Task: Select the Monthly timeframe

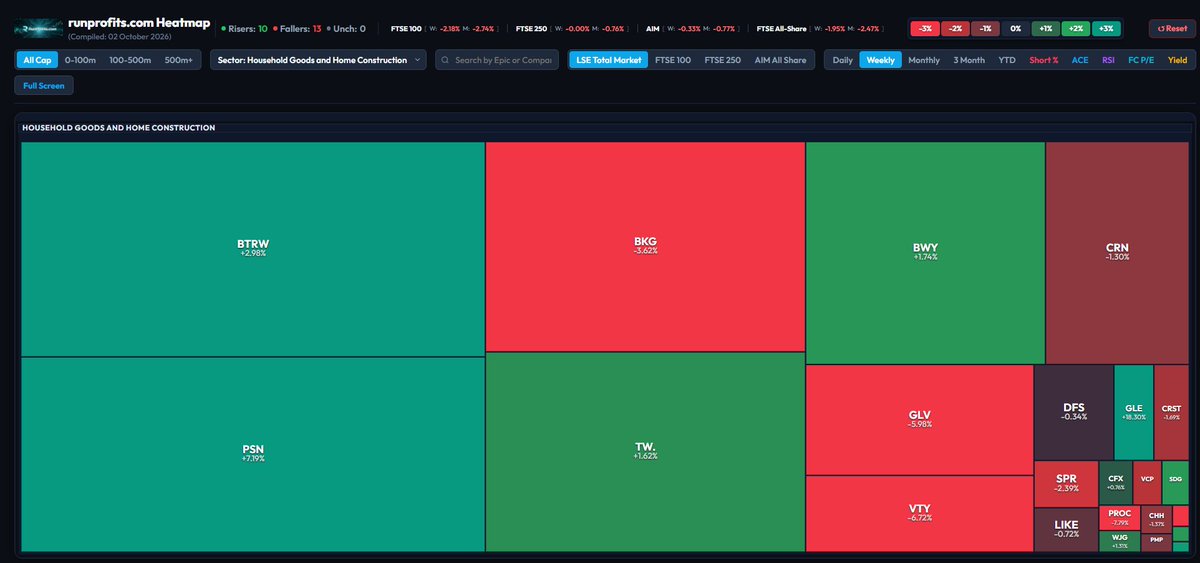Action: point(924,60)
